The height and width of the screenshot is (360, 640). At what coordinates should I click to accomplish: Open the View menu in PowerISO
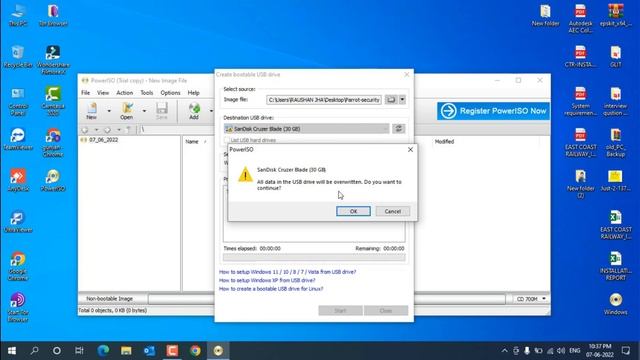click(x=103, y=93)
